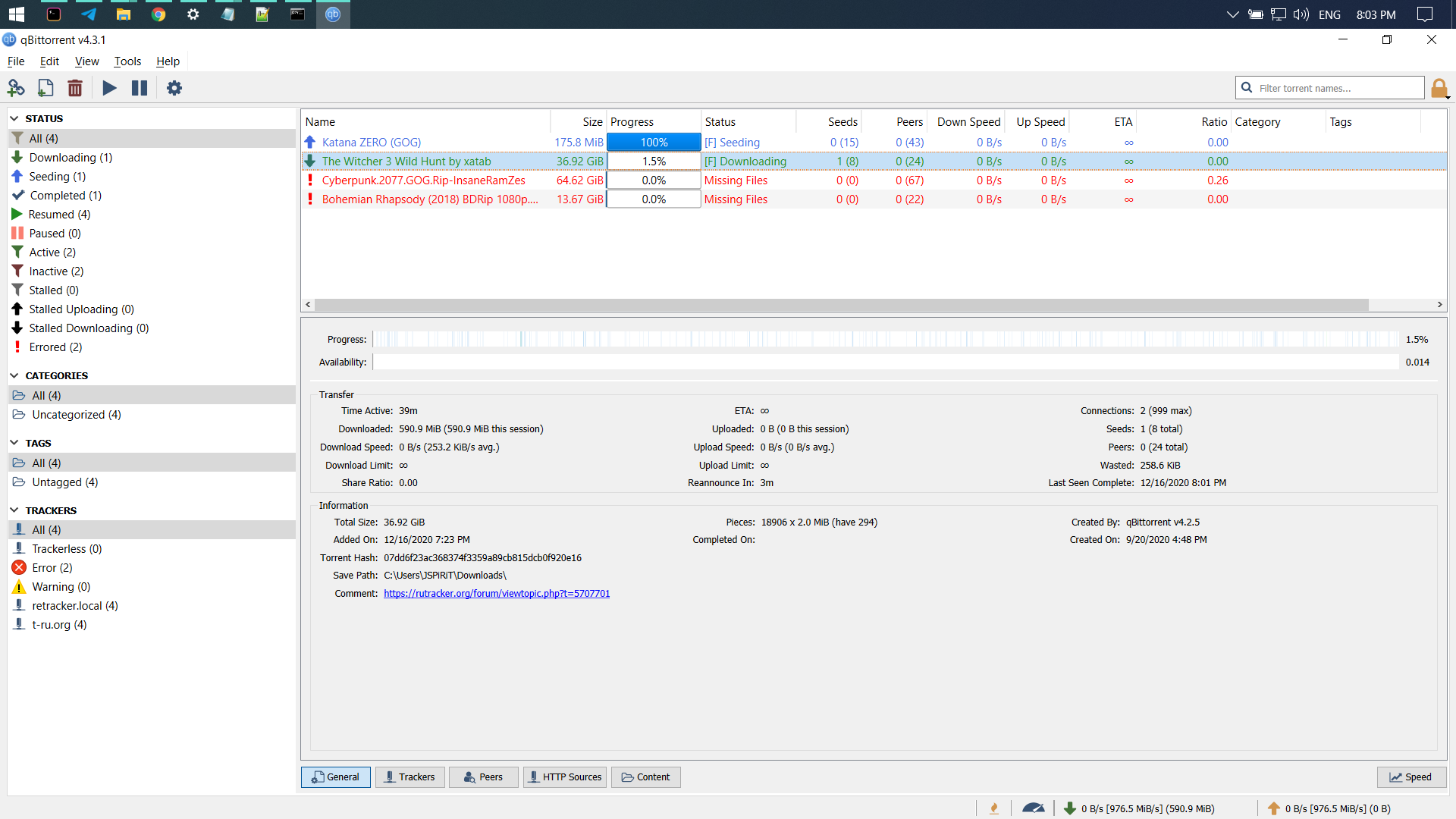The width and height of the screenshot is (1456, 819).
Task: Open the Telegram taskbar icon
Action: pos(89,14)
